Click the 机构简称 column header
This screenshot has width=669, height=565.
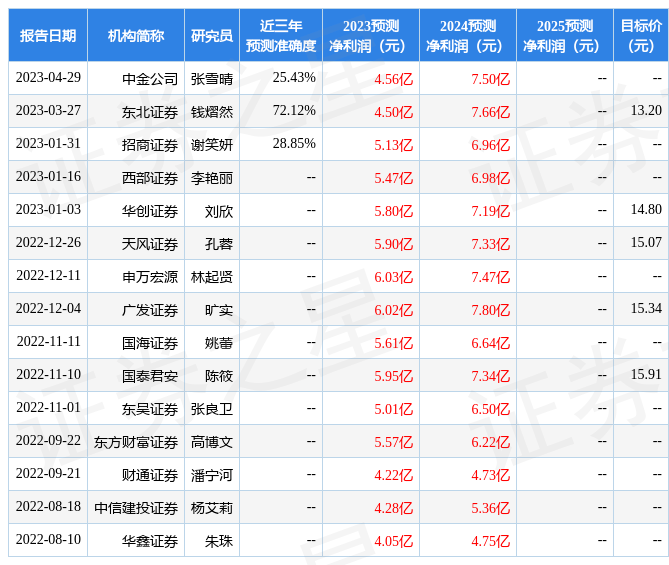136,35
